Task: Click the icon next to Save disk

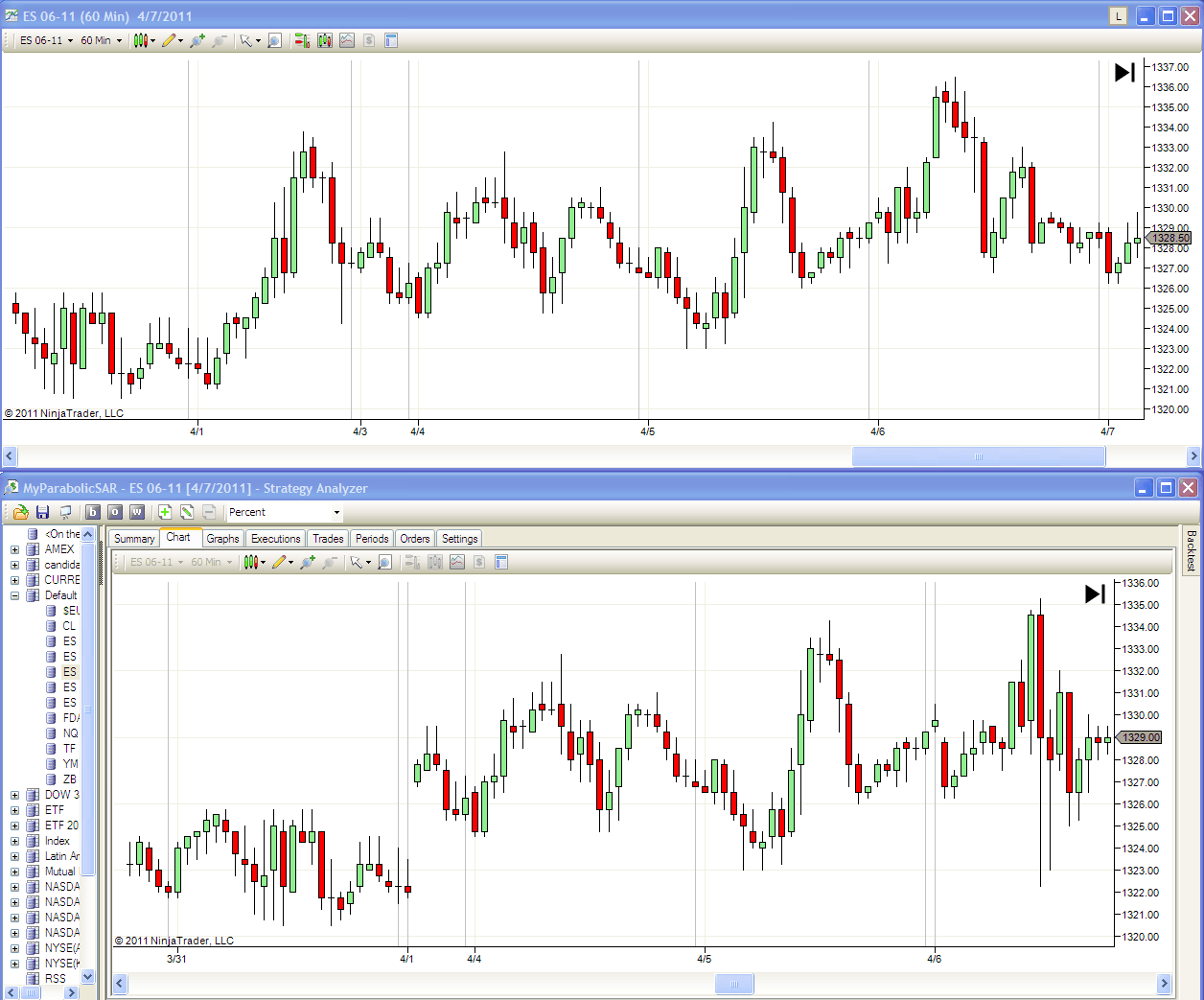Action: point(65,512)
